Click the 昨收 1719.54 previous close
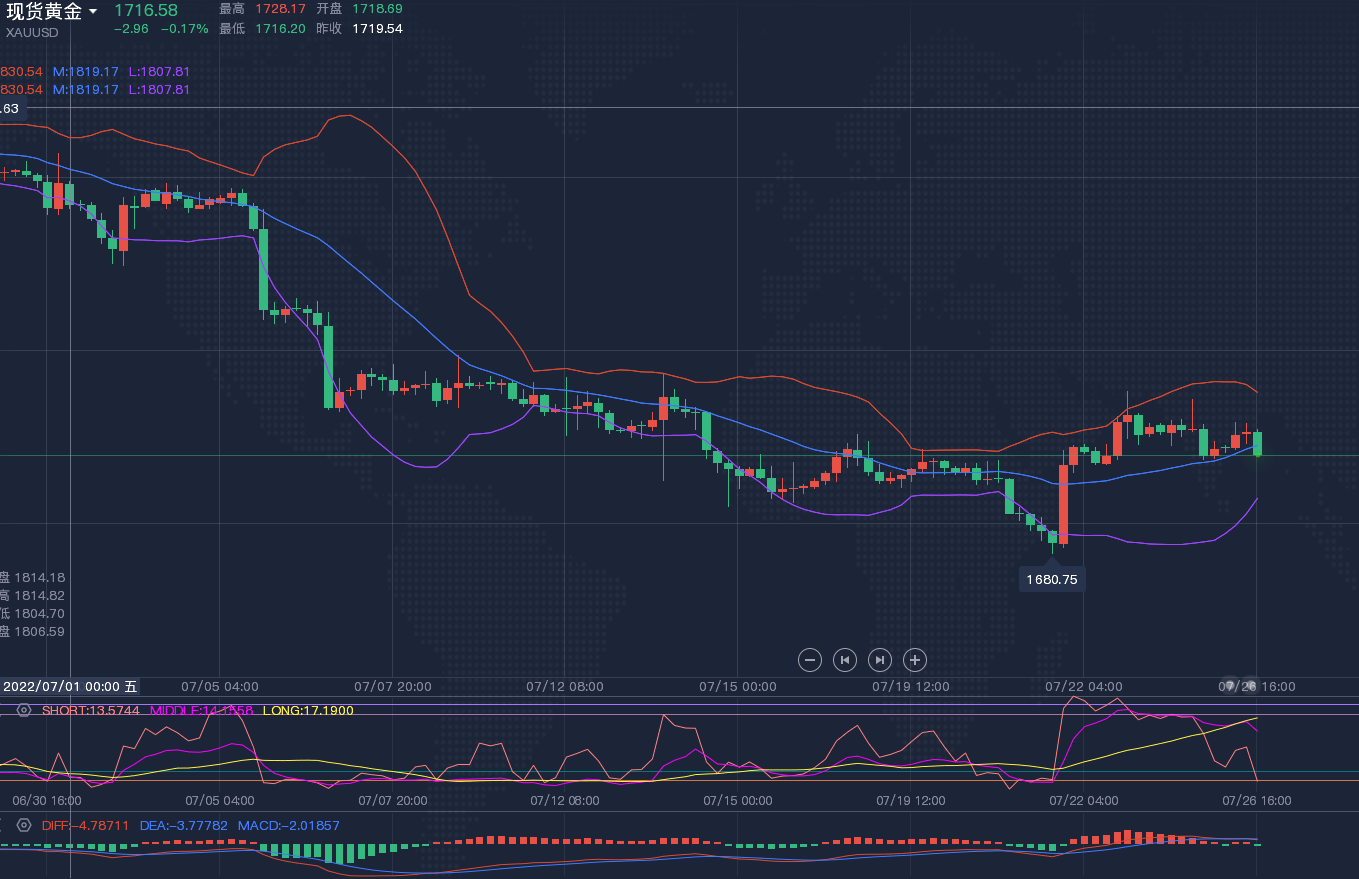 pyautogui.click(x=377, y=28)
